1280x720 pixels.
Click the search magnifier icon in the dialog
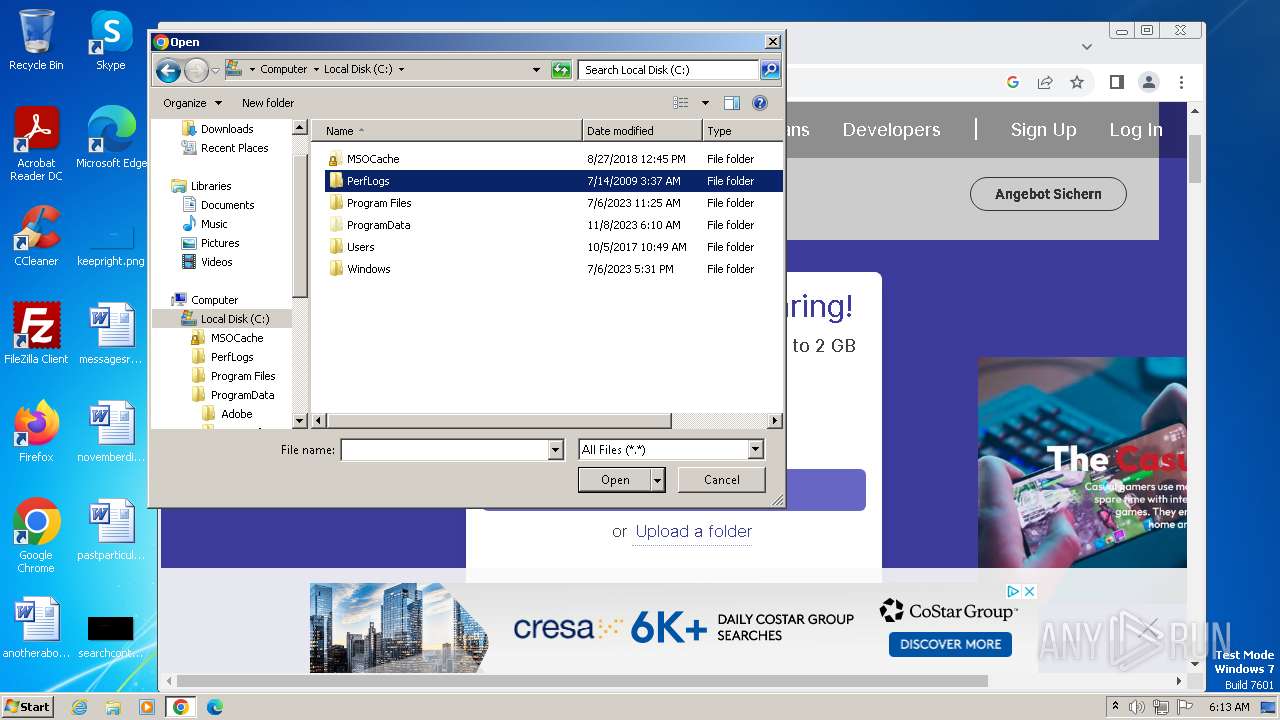[769, 70]
